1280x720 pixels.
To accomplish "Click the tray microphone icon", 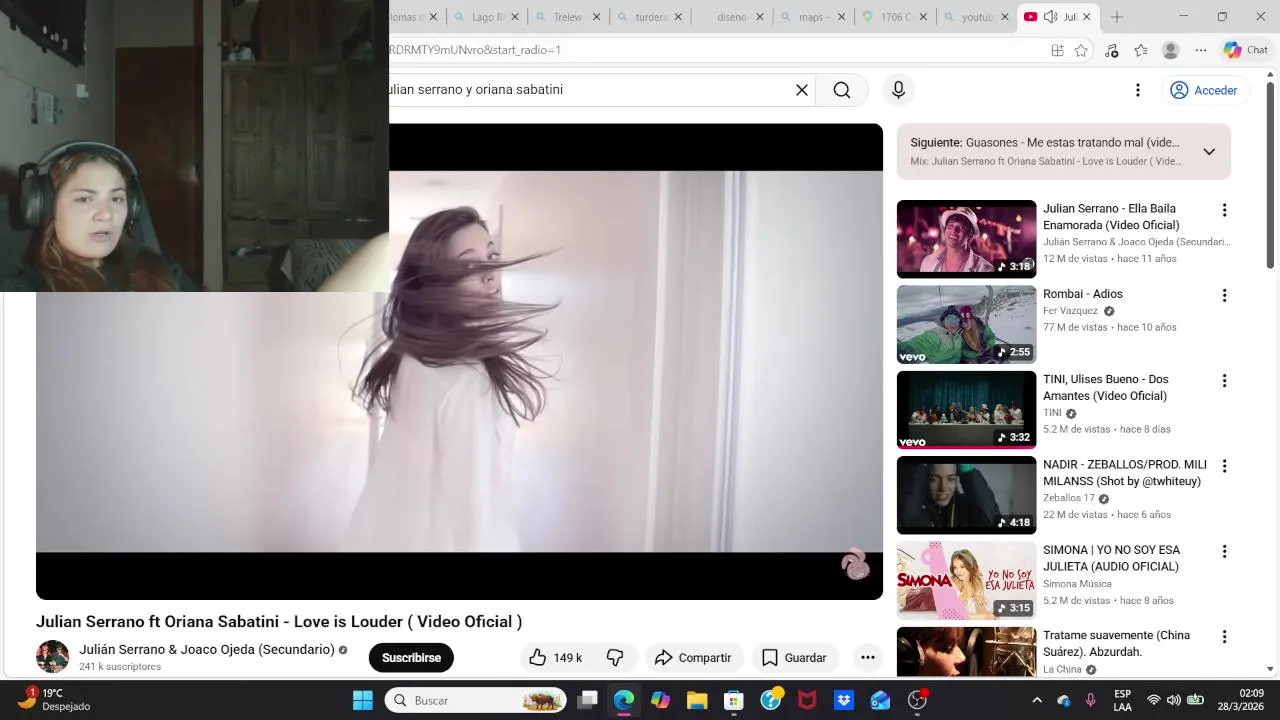I will [1091, 700].
